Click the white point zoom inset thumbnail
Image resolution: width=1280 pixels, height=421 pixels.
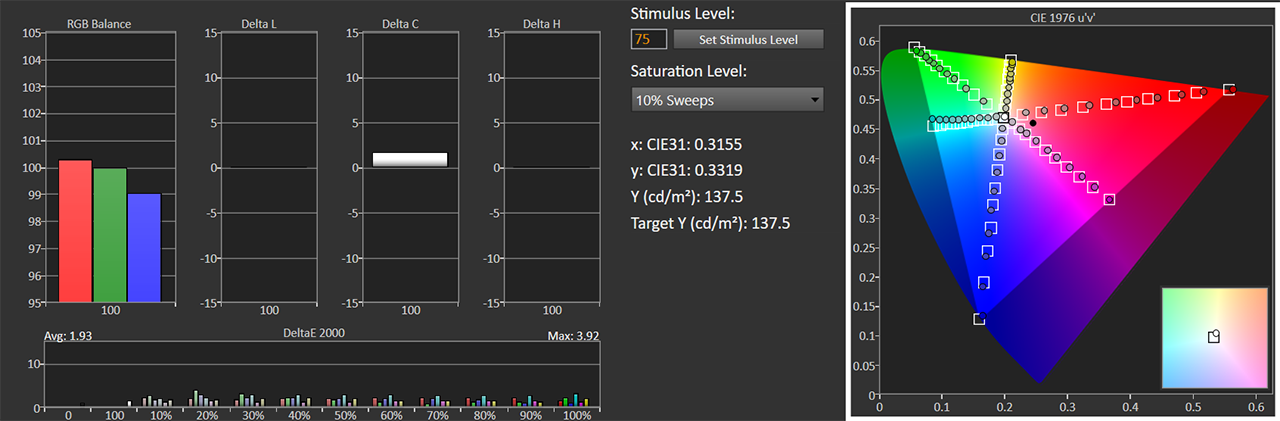coord(1211,337)
